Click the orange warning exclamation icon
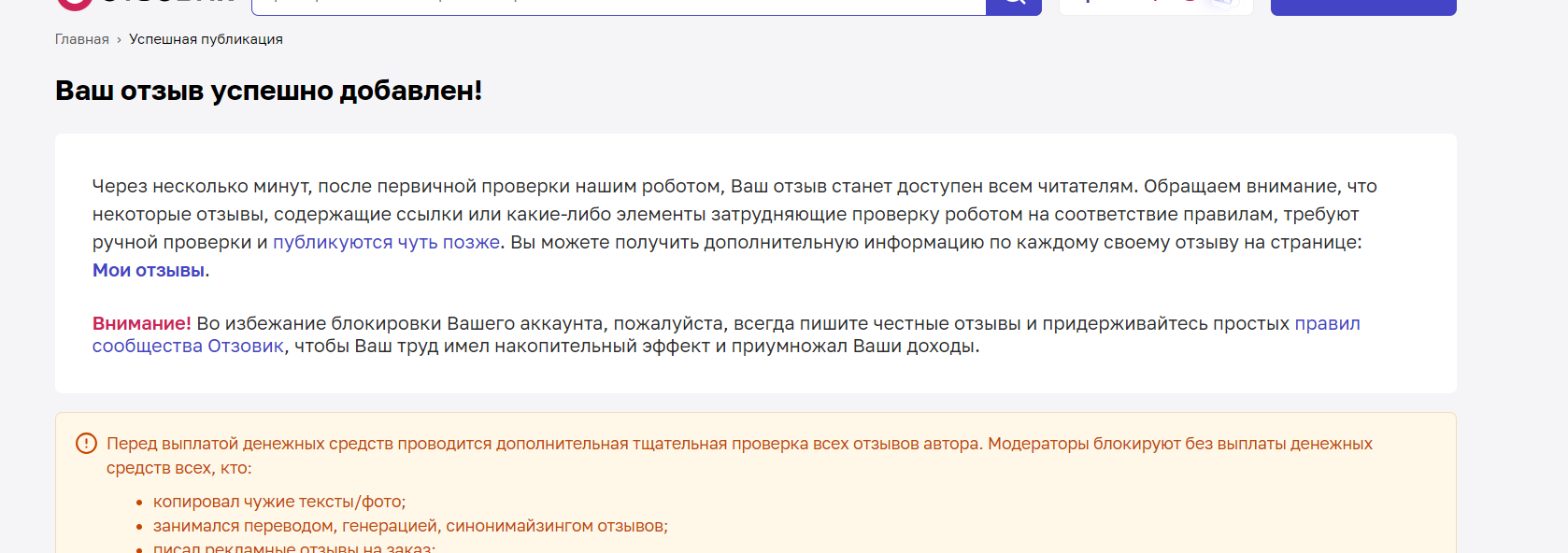The image size is (1568, 553). 86,444
